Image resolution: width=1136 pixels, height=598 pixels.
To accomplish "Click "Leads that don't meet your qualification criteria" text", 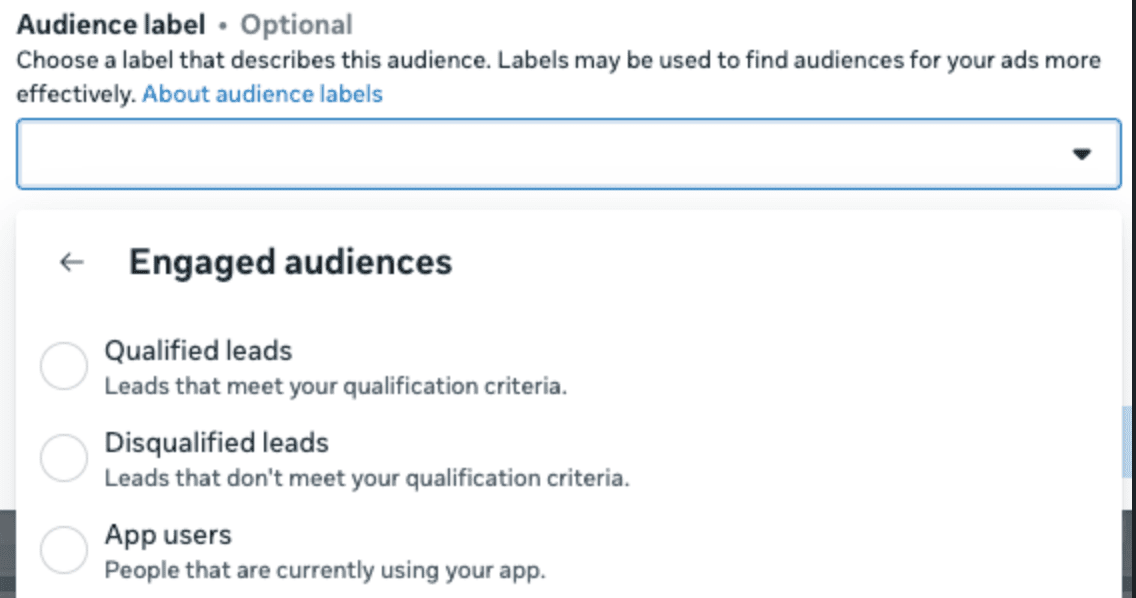I will point(367,478).
